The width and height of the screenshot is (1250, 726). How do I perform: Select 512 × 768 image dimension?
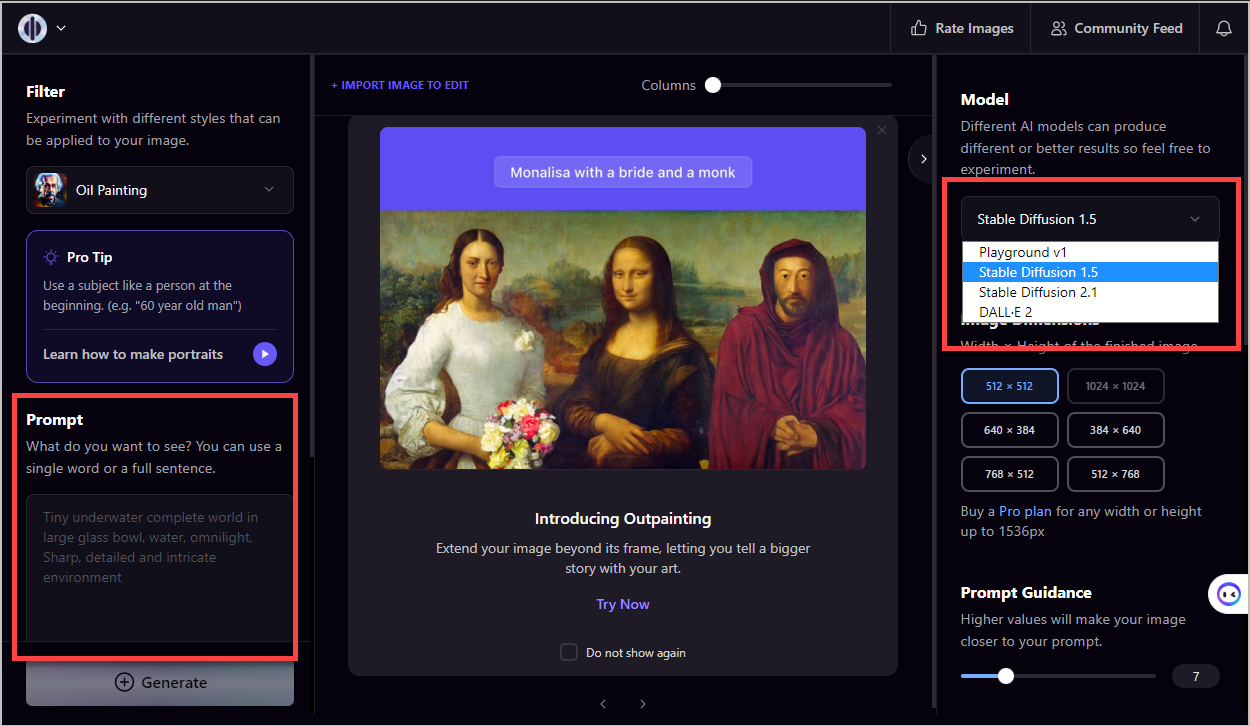(1115, 474)
